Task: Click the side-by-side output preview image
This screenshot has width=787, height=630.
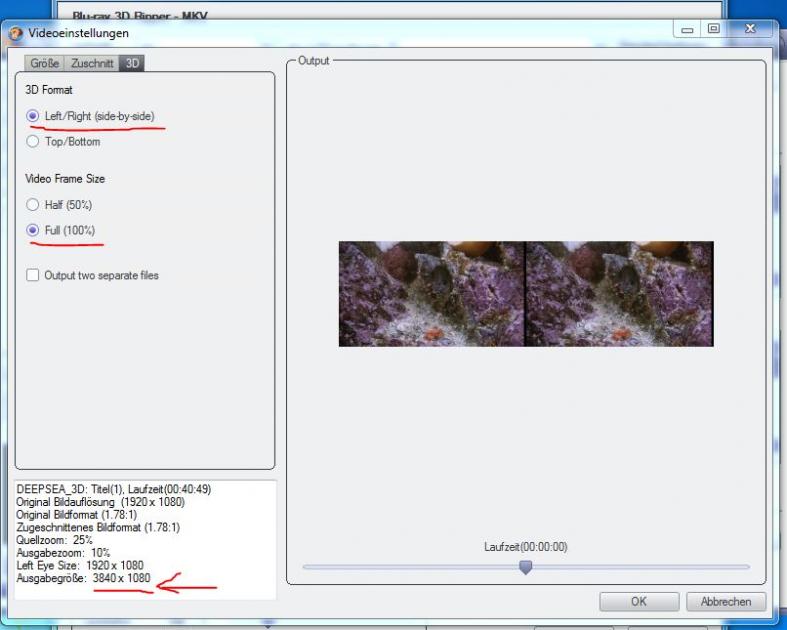Action: tap(526, 294)
